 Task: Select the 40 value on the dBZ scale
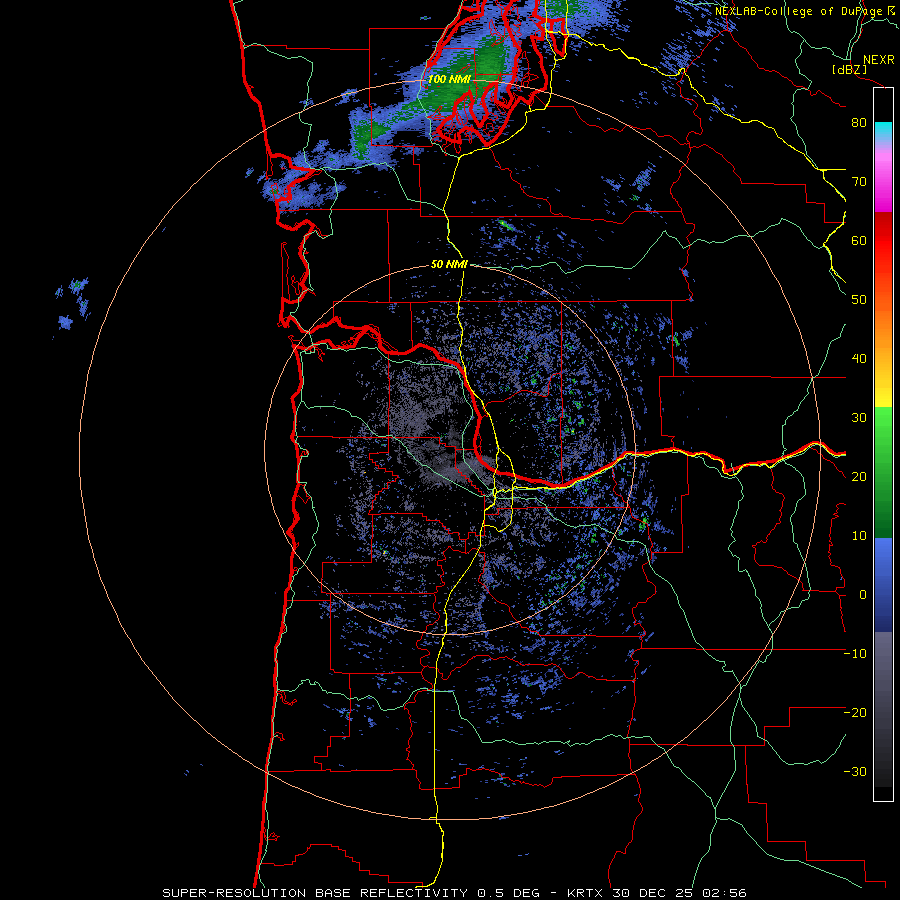859,359
